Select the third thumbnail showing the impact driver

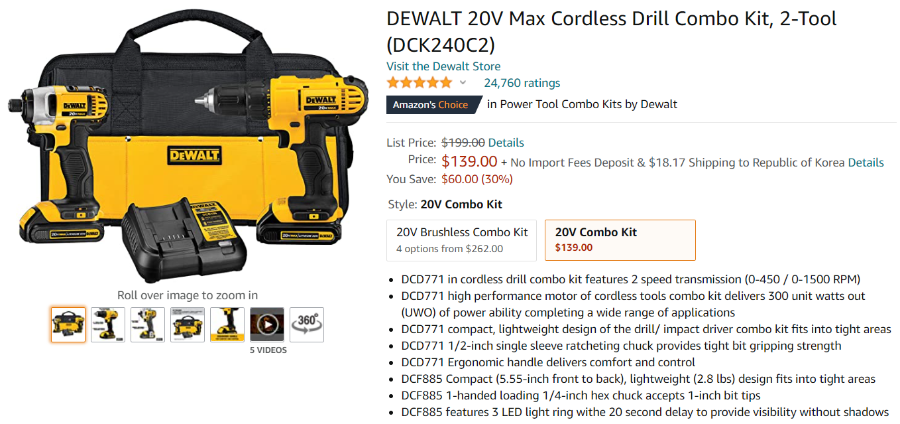pos(148,325)
